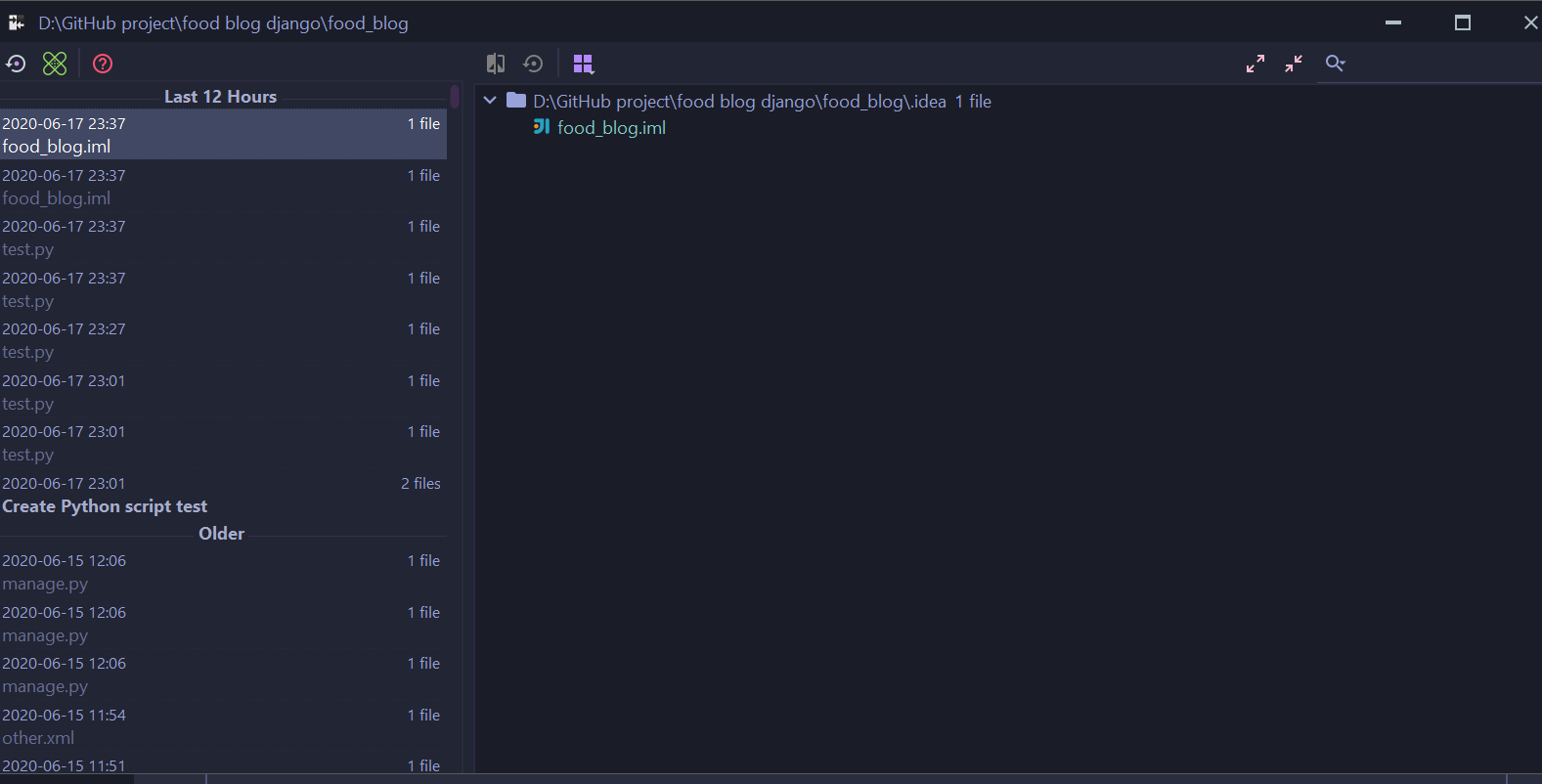Click the history list scrollbar thumb
The image size is (1542, 784).
click(455, 96)
